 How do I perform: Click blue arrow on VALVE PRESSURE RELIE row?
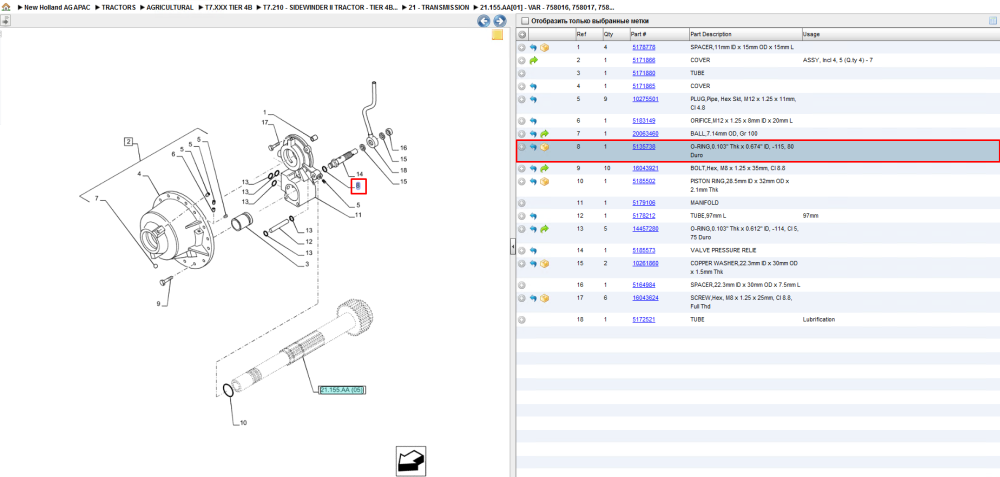[x=533, y=250]
